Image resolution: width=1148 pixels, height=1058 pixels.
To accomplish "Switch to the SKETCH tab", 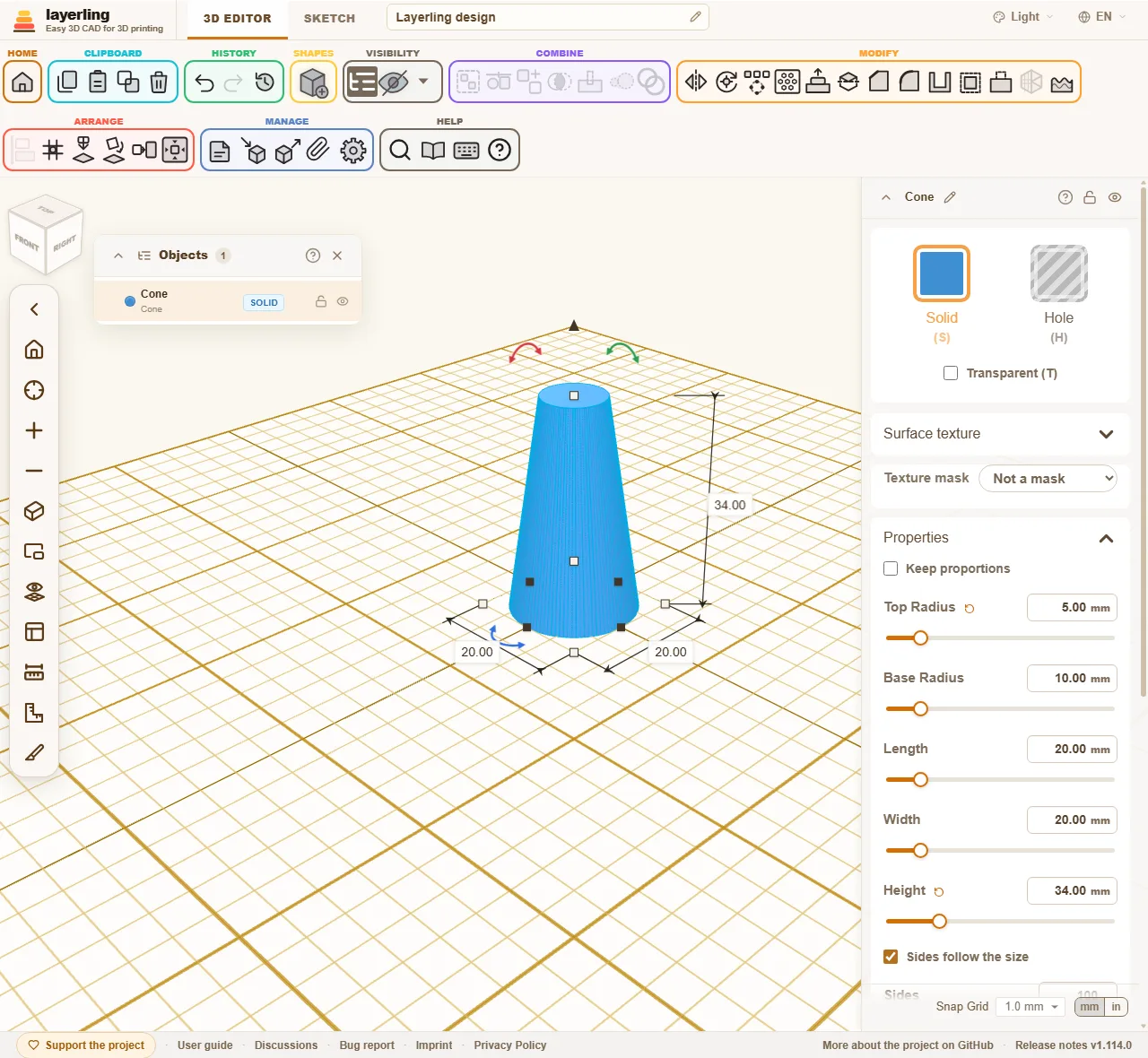I will (x=329, y=18).
